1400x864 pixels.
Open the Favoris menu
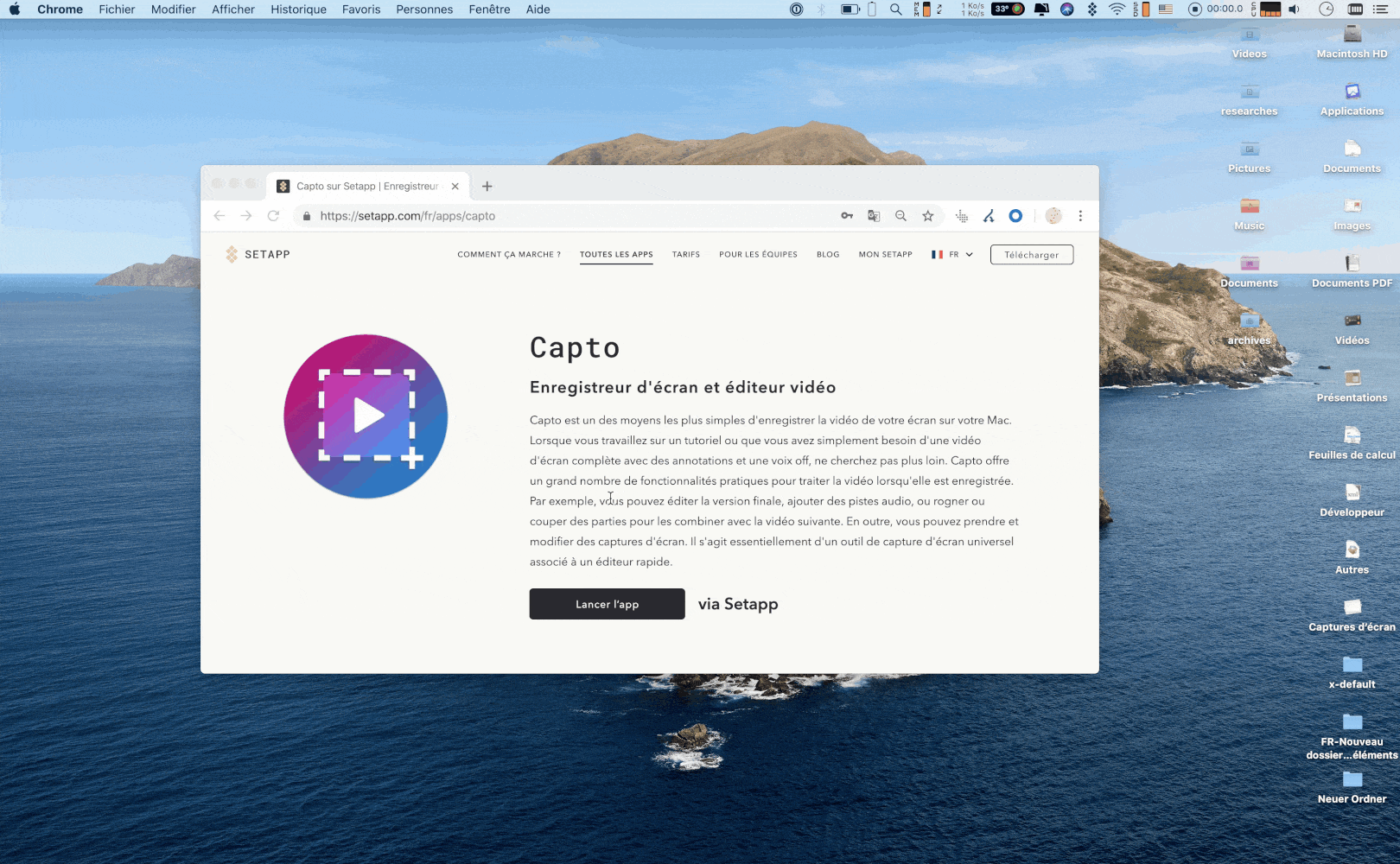361,10
